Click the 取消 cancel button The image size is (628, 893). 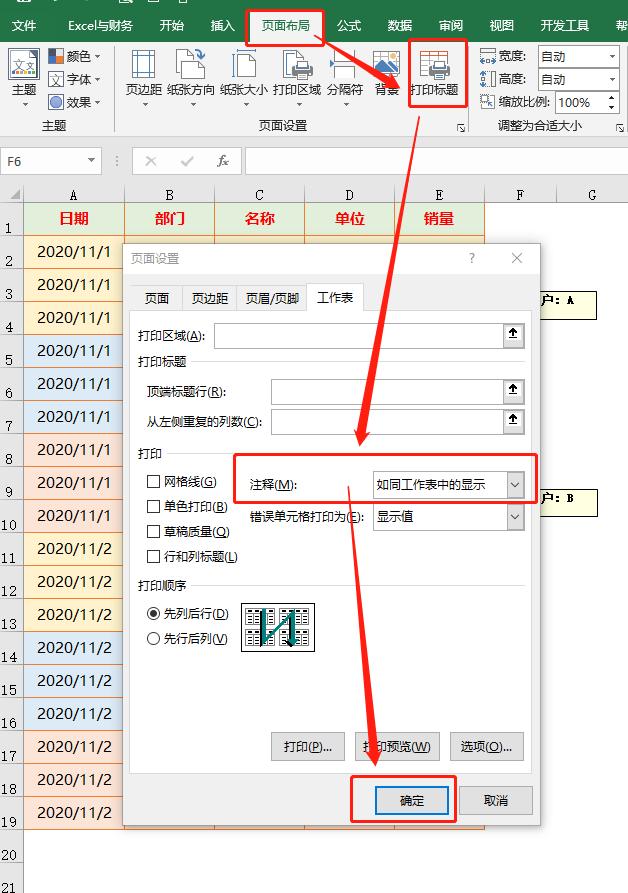click(495, 800)
